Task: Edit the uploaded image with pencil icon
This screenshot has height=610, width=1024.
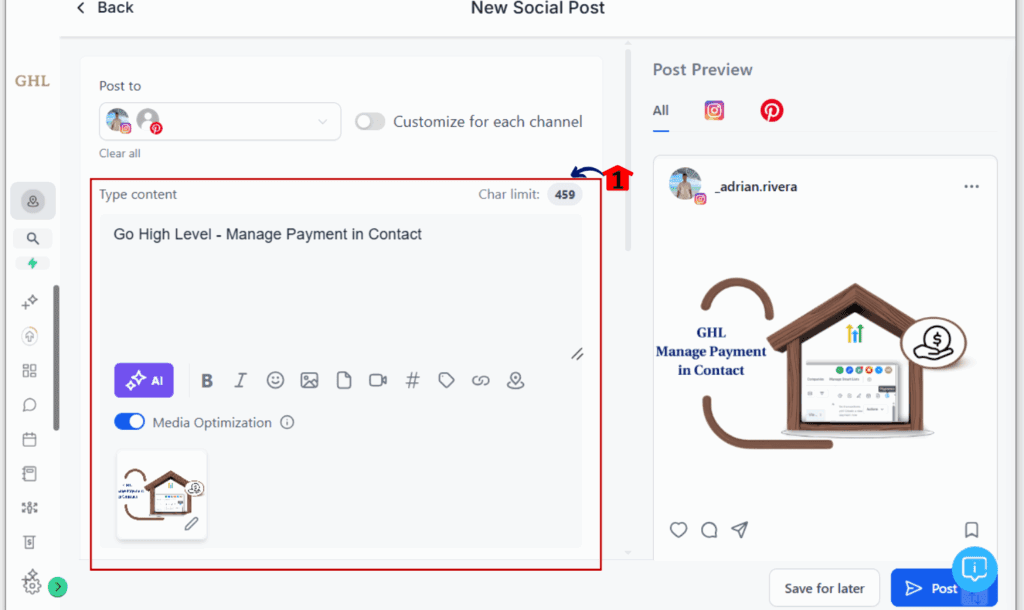Action: (x=191, y=524)
